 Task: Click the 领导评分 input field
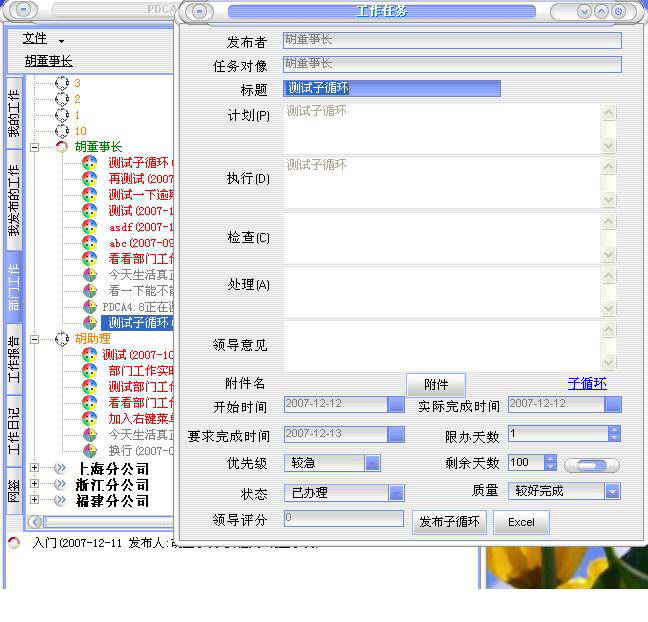tap(344, 518)
